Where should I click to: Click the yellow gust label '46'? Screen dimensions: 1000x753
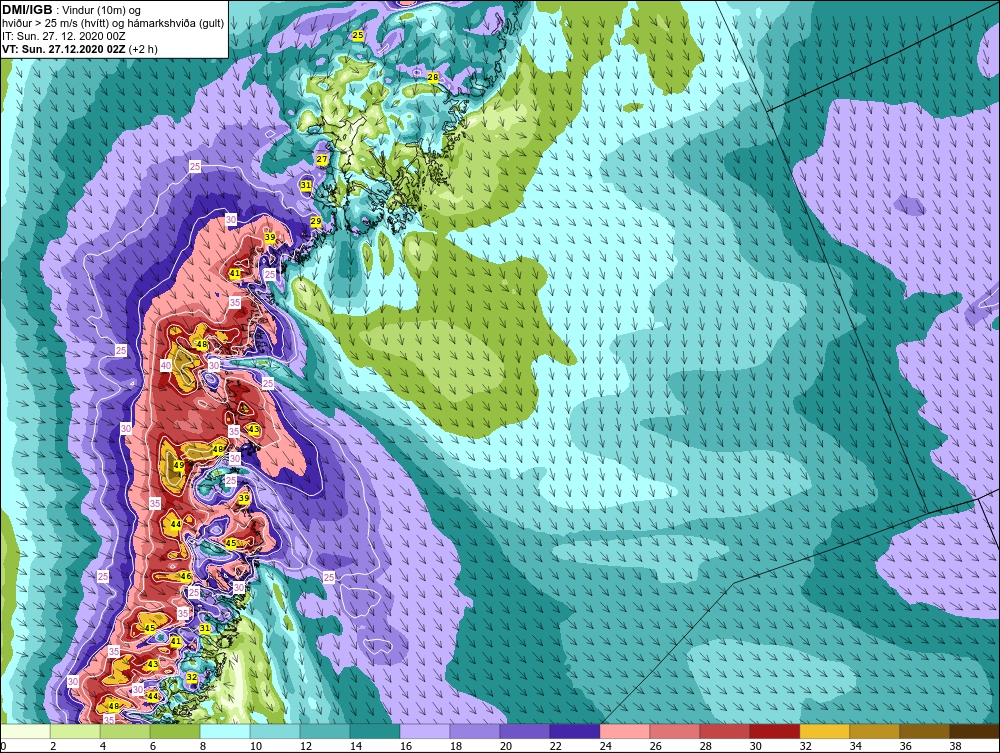(x=186, y=576)
